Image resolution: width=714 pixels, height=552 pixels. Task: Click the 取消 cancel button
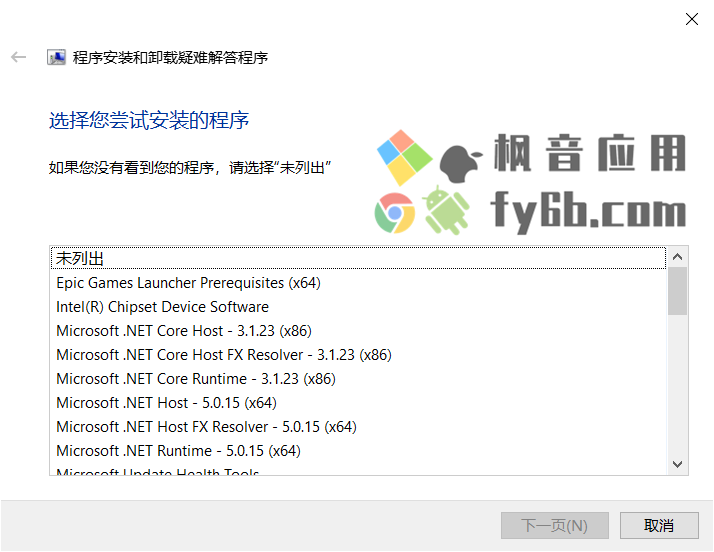tap(659, 526)
